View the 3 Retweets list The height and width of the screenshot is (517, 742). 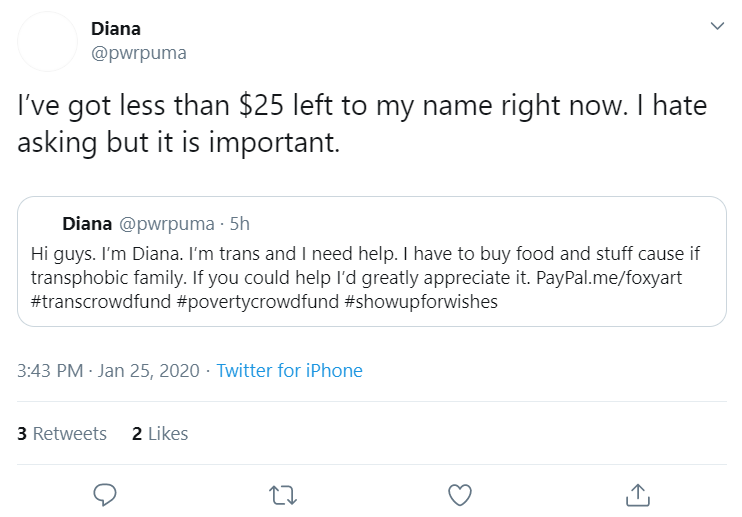coord(62,433)
